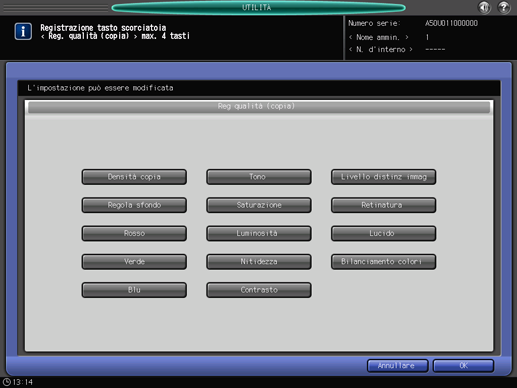Click the UTILITÀ title banner

(258, 7)
